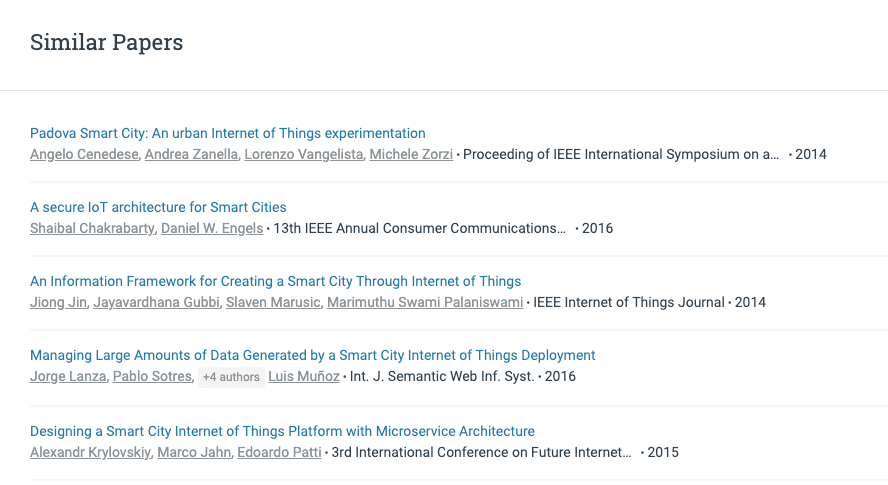
Task: Open author Alexandr Krylovskiy's page
Action: coord(90,452)
